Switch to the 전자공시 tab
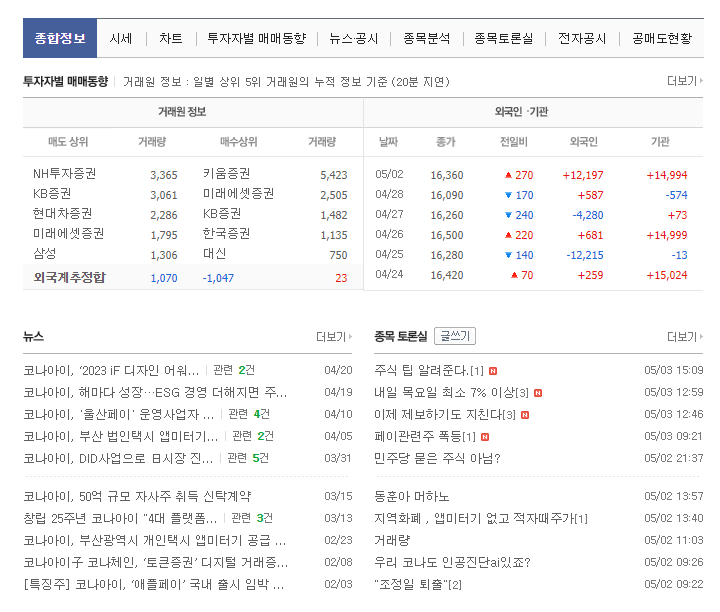Image resolution: width=720 pixels, height=612 pixels. pyautogui.click(x=582, y=39)
